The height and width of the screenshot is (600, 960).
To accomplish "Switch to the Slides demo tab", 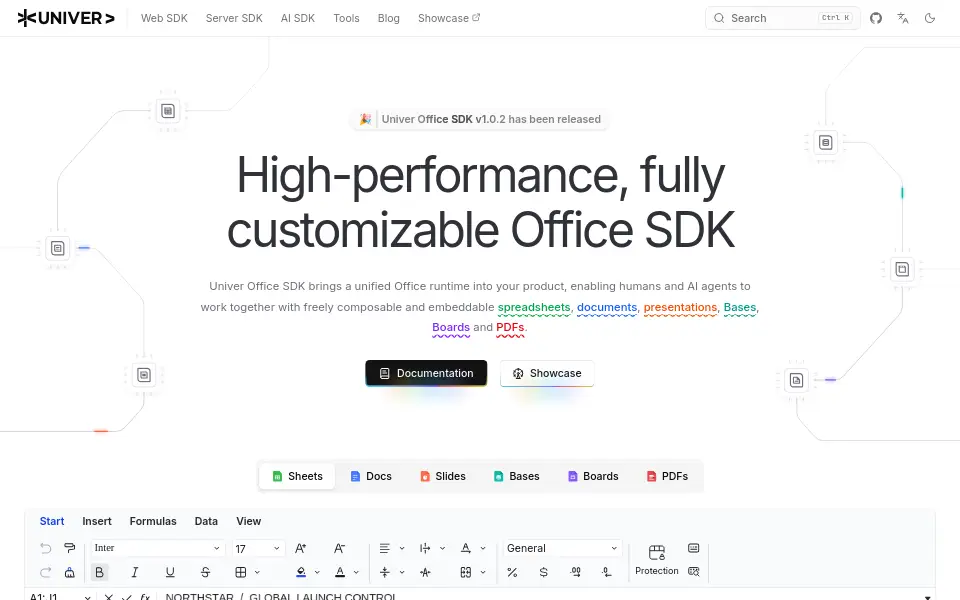I will [443, 476].
